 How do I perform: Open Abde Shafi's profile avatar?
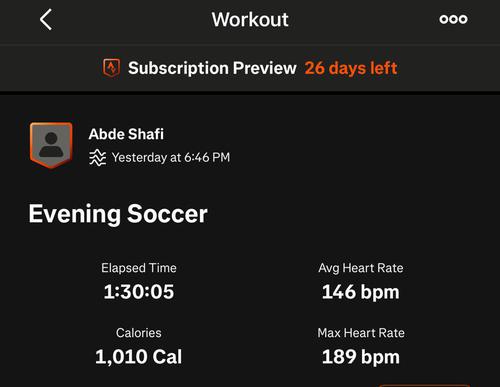[x=51, y=145]
